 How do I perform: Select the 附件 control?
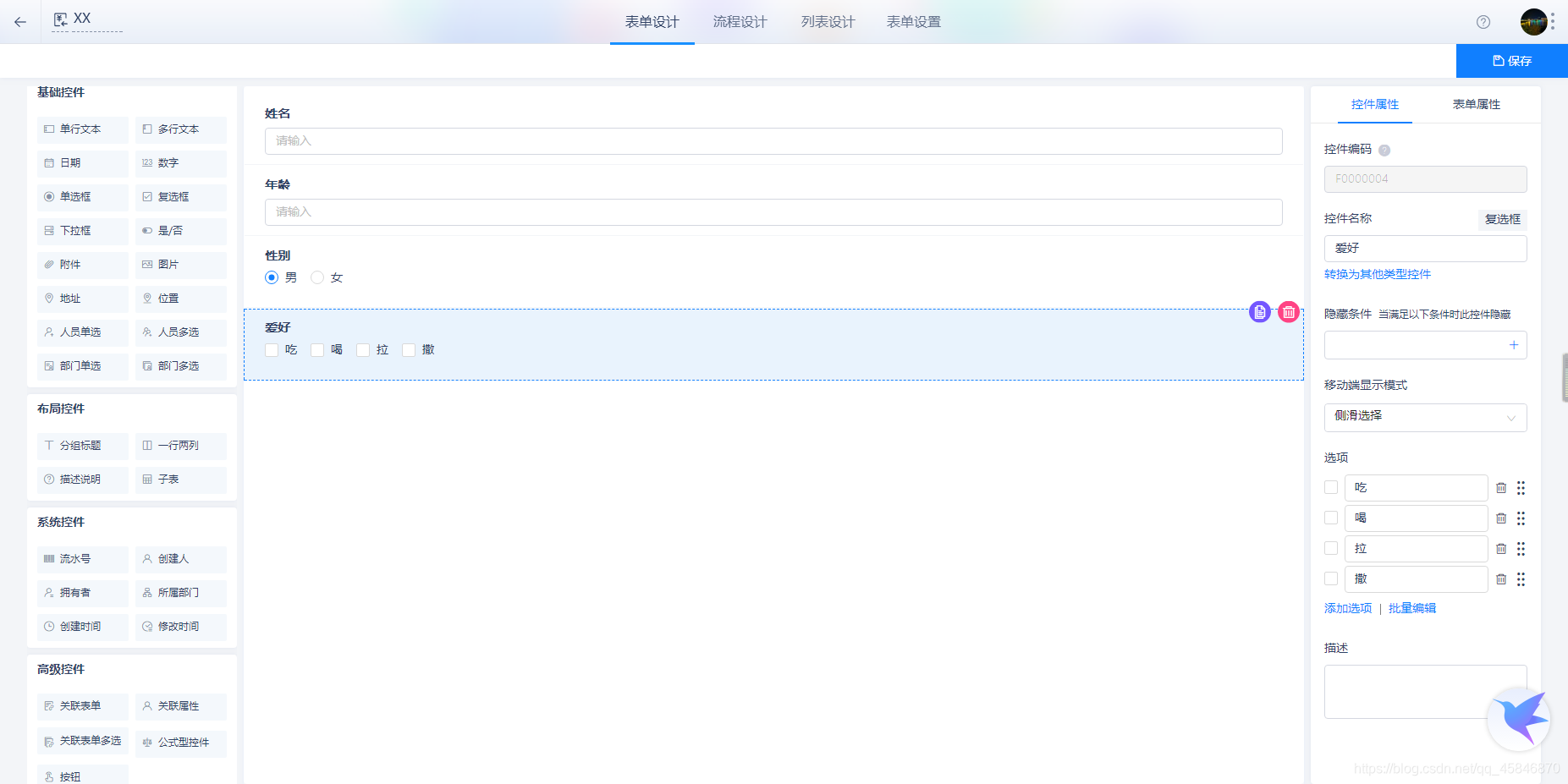[83, 265]
